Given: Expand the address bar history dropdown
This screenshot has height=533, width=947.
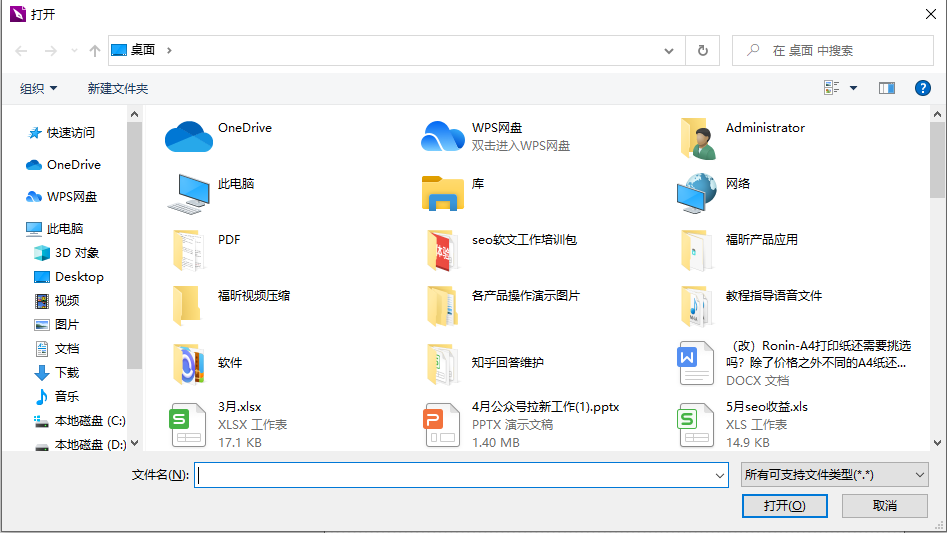Looking at the screenshot, I should [x=669, y=51].
